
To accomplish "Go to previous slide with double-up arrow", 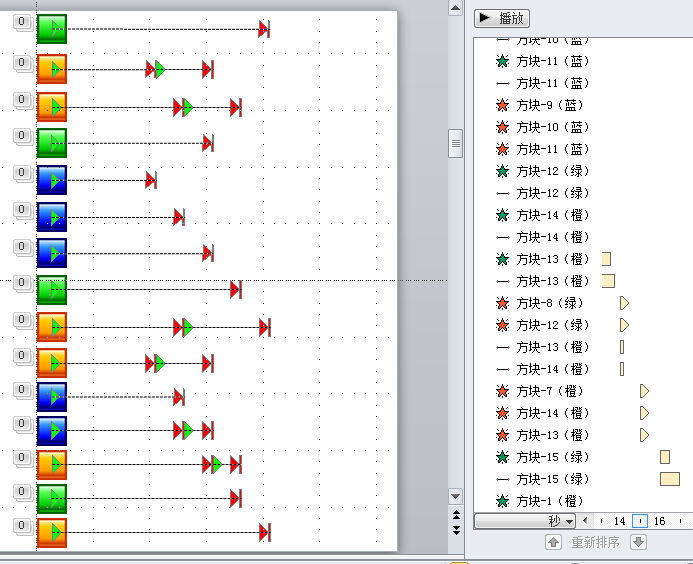I will (x=456, y=514).
